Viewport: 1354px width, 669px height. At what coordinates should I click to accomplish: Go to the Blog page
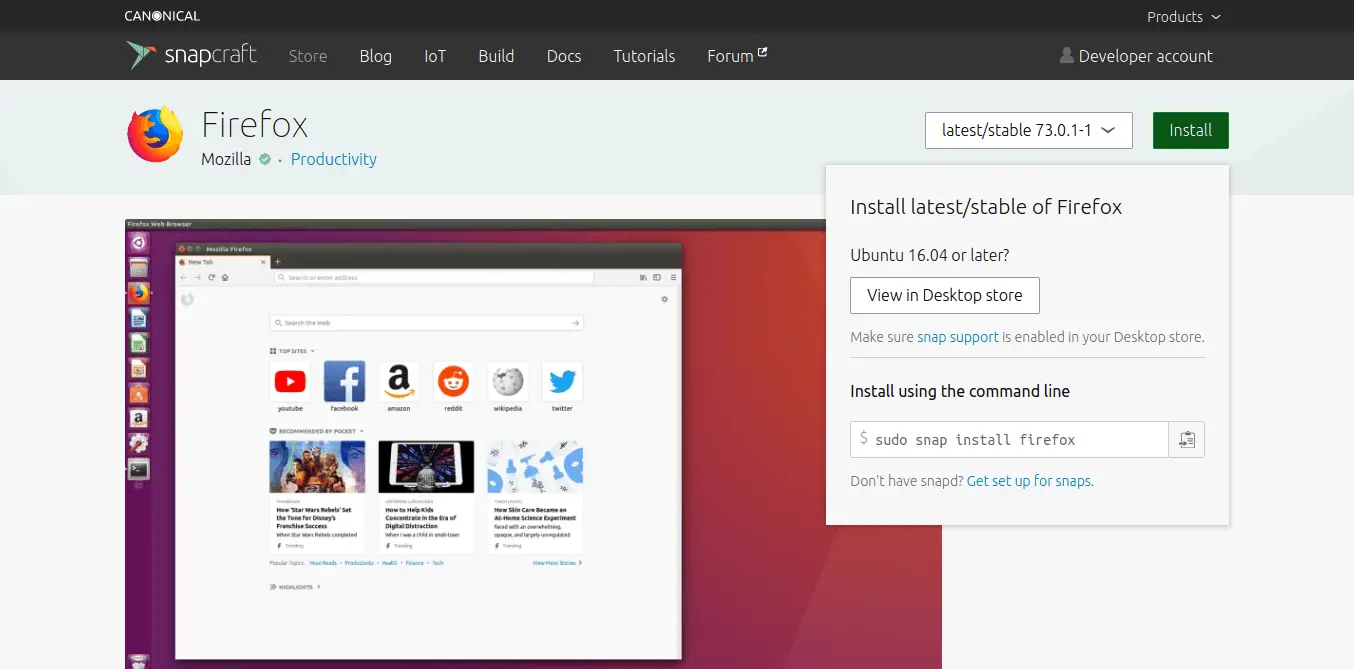[376, 56]
